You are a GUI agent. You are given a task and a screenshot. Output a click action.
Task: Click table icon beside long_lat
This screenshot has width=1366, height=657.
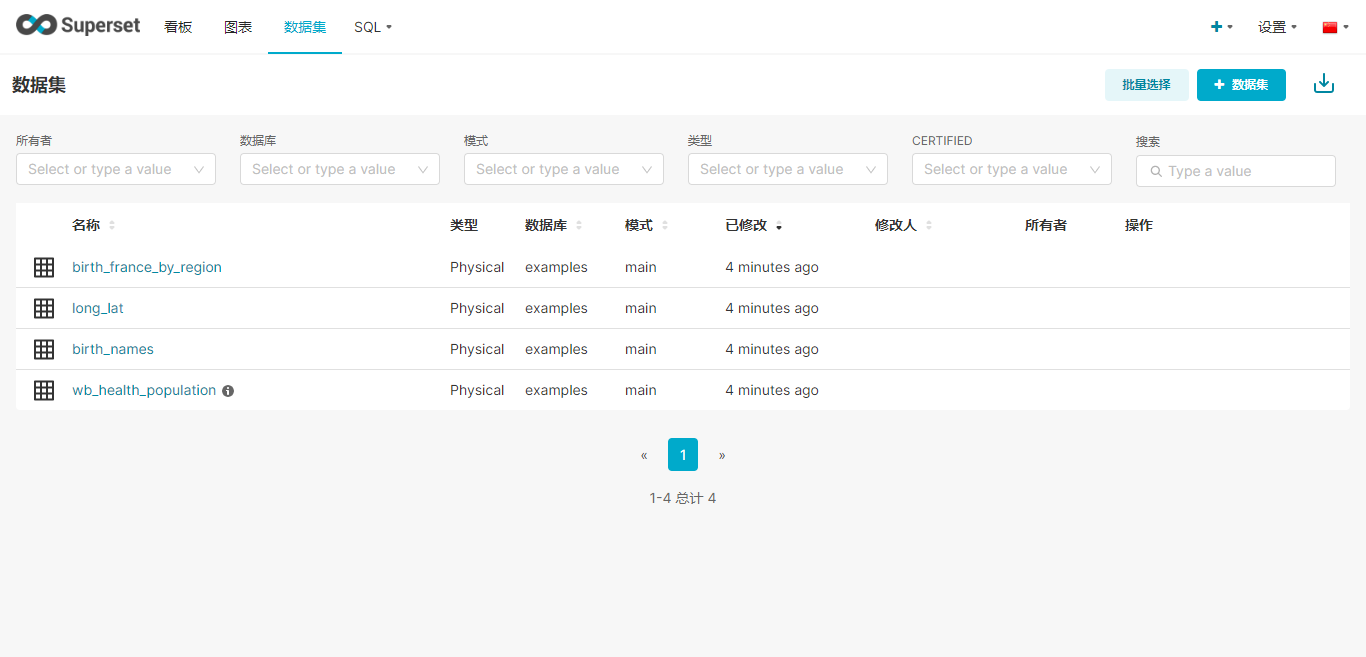[x=44, y=308]
